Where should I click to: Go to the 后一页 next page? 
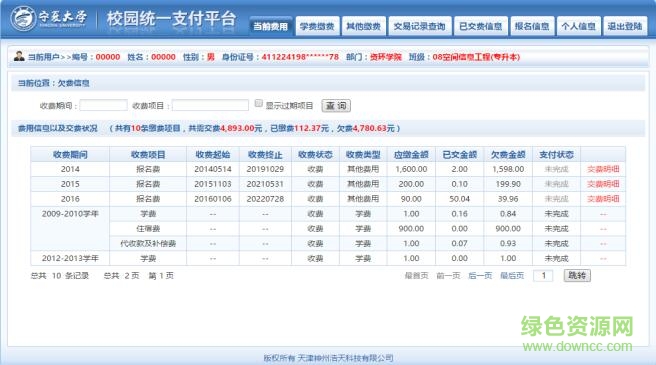(480, 275)
